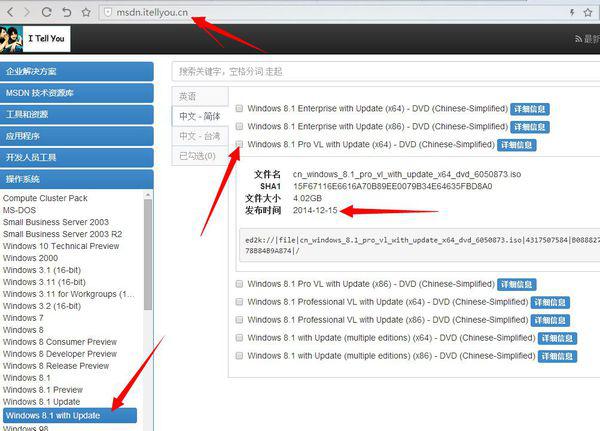Screen dimensions: 600x431
Task: Check Windows 8.1 Enterprise with Update (x86)
Action: click(239, 126)
